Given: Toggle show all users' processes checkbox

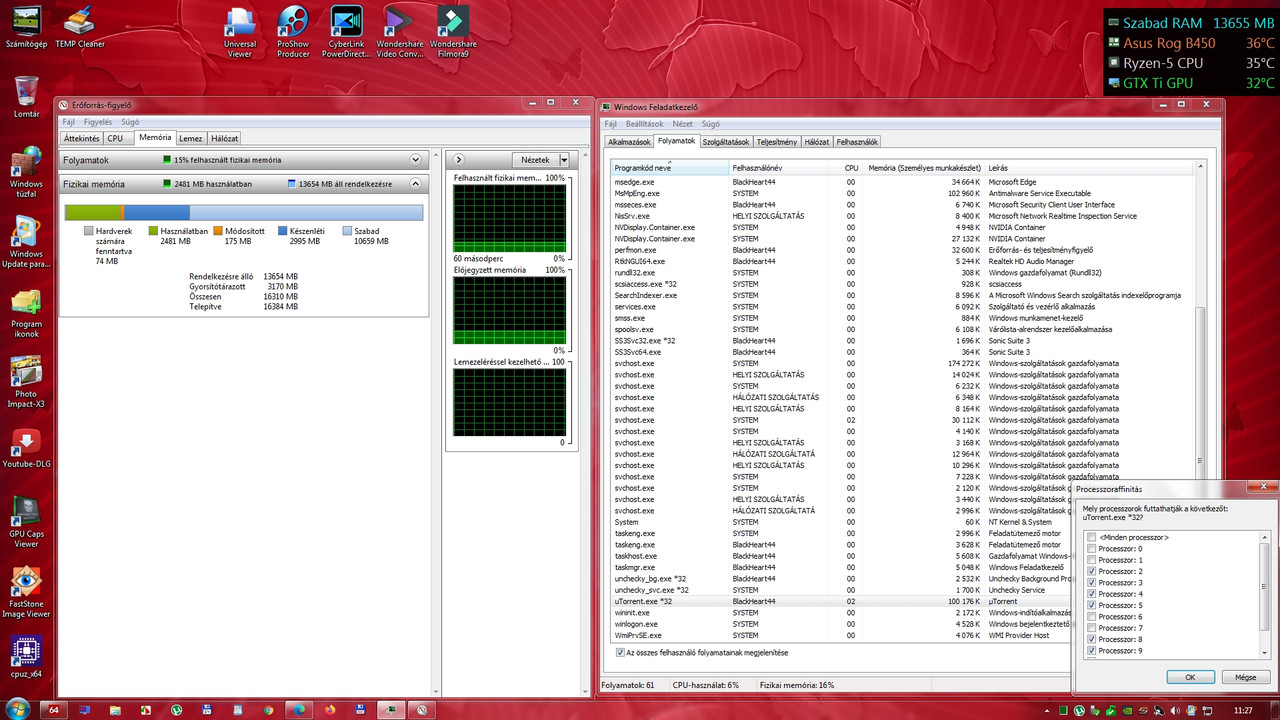Looking at the screenshot, I should (x=621, y=653).
